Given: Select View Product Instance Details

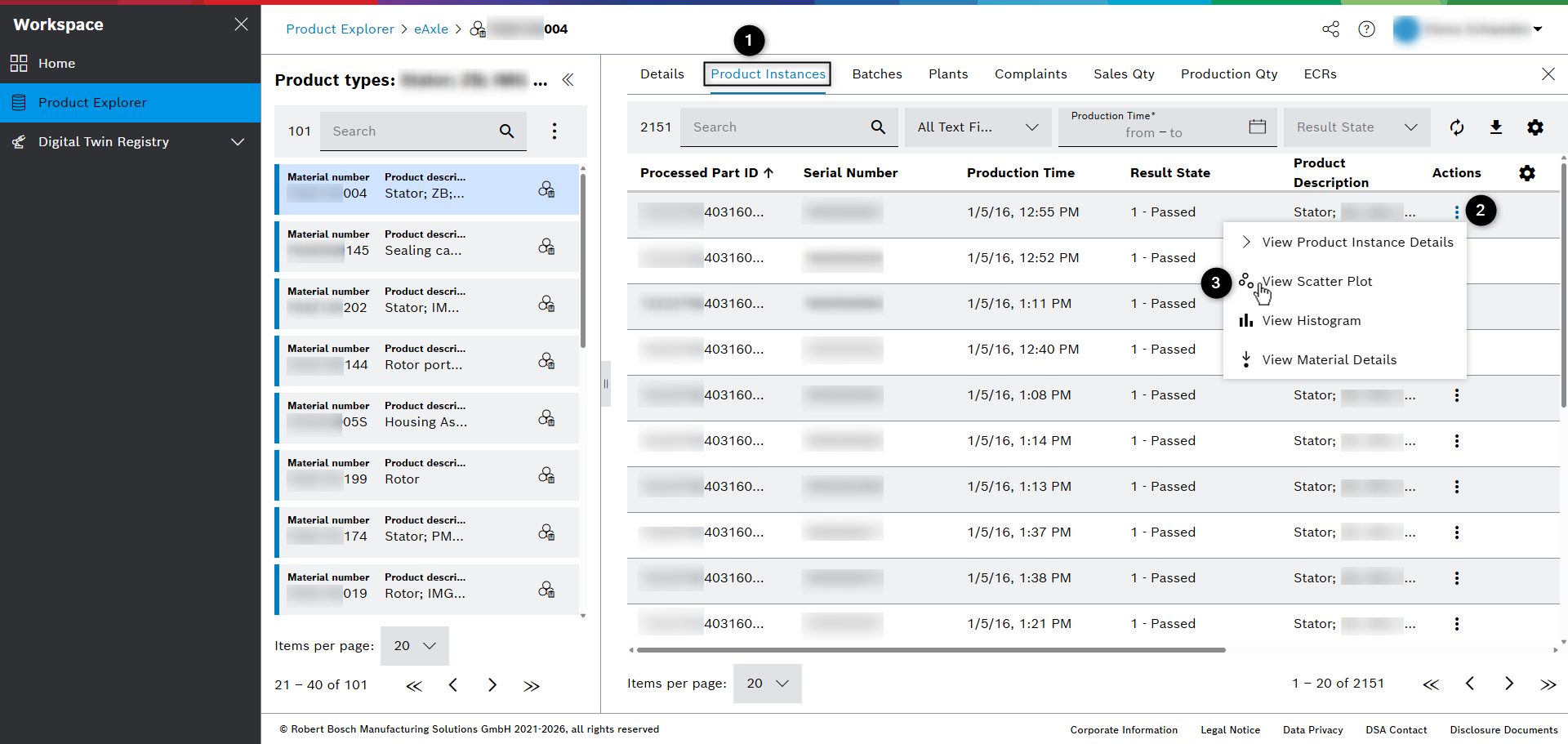Looking at the screenshot, I should coord(1345,243).
